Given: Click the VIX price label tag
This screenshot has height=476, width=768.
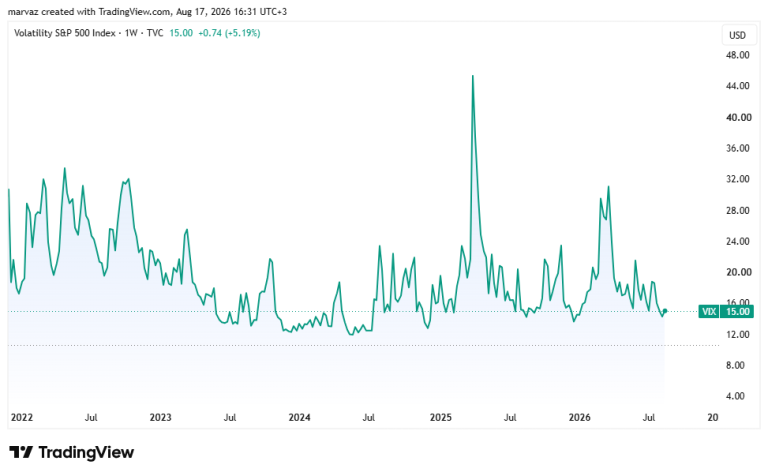Looking at the screenshot, I should coord(709,311).
